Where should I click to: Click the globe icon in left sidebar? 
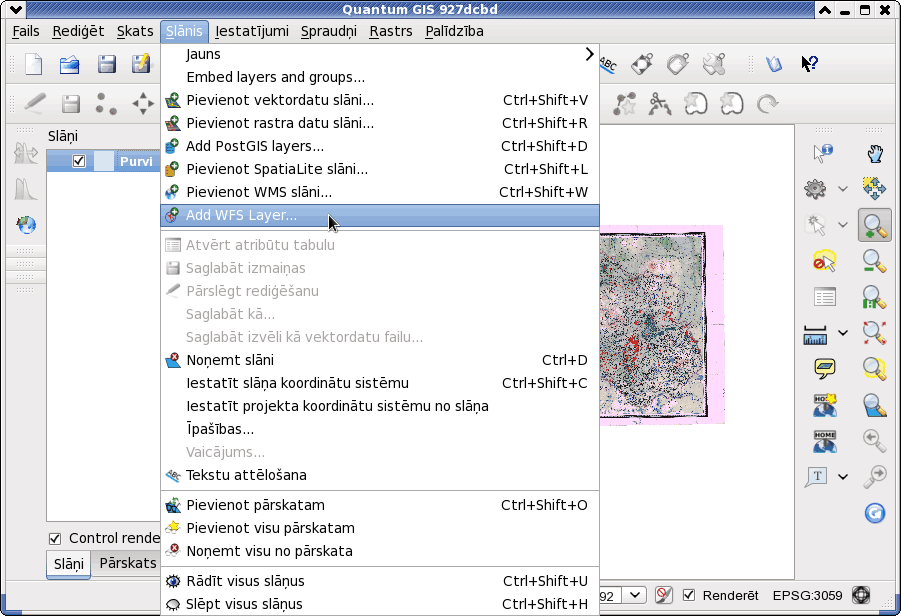click(x=26, y=224)
